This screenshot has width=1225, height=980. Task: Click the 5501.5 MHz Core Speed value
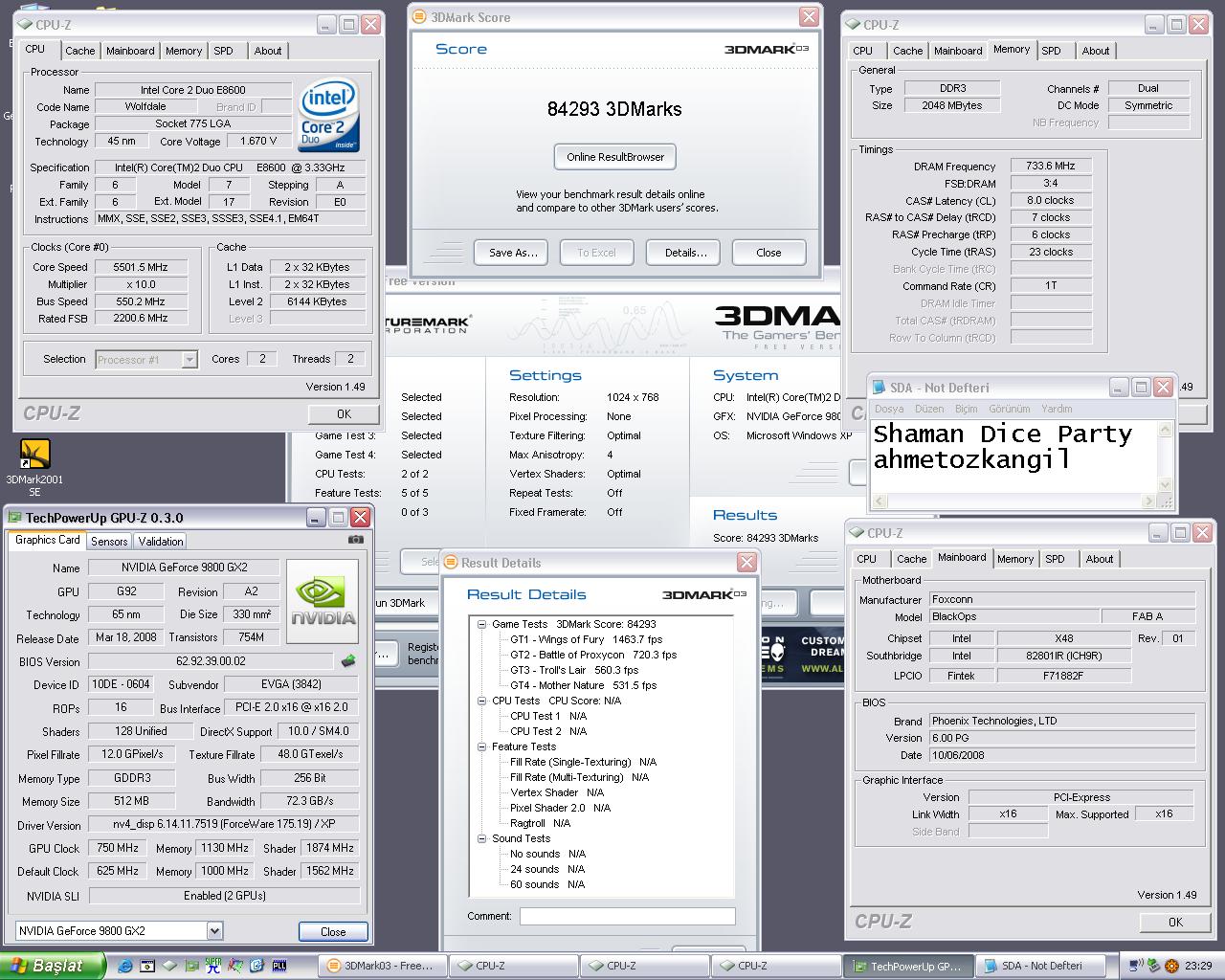click(x=141, y=267)
